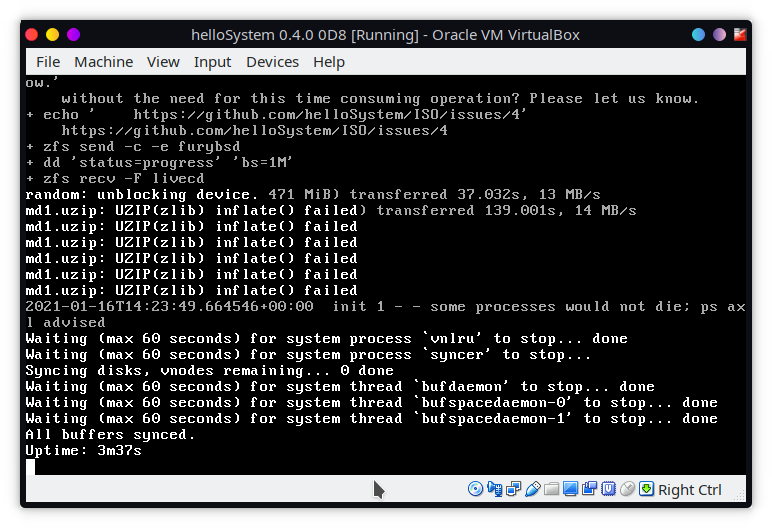The width and height of the screenshot is (772, 528).
Task: Click the 'All buffers synced.' line
Action: coord(110,434)
